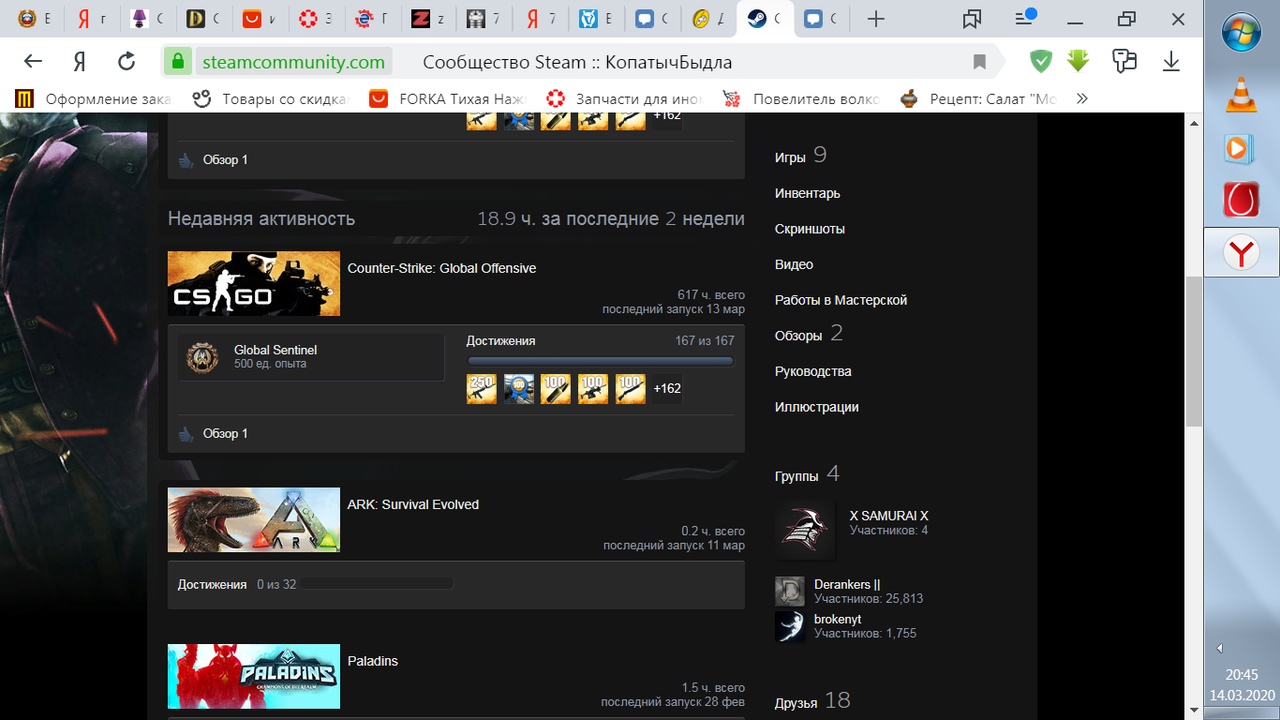Open the Руководства profile link

(x=813, y=371)
